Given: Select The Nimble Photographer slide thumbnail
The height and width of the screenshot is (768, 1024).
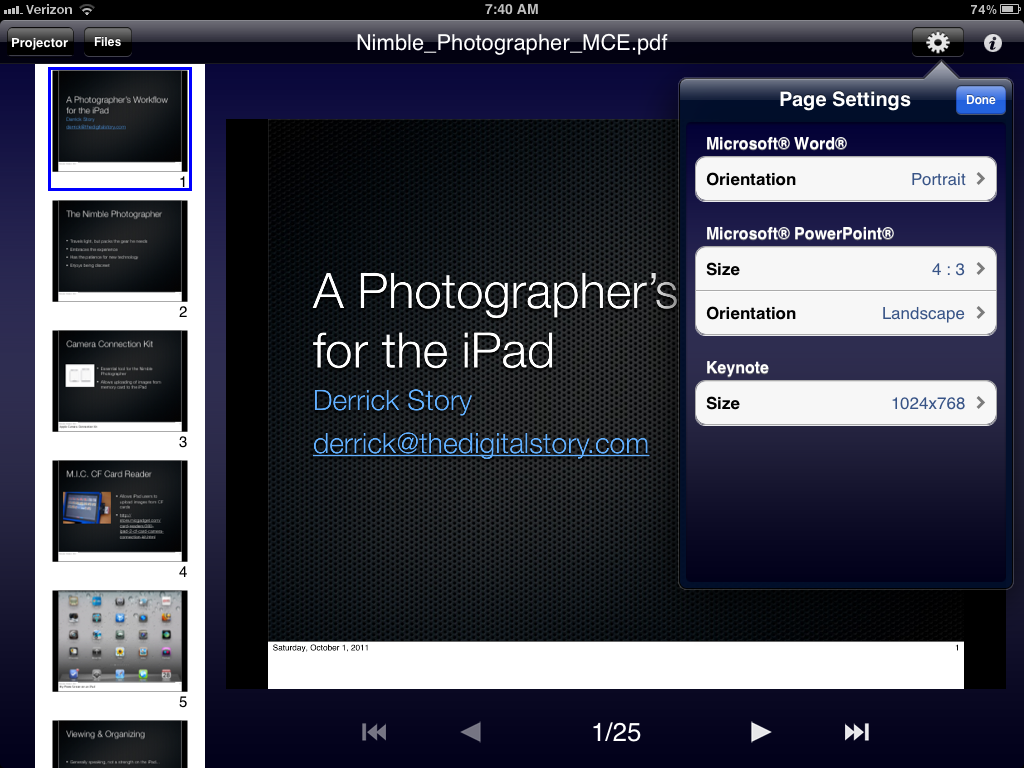Looking at the screenshot, I should tap(120, 251).
